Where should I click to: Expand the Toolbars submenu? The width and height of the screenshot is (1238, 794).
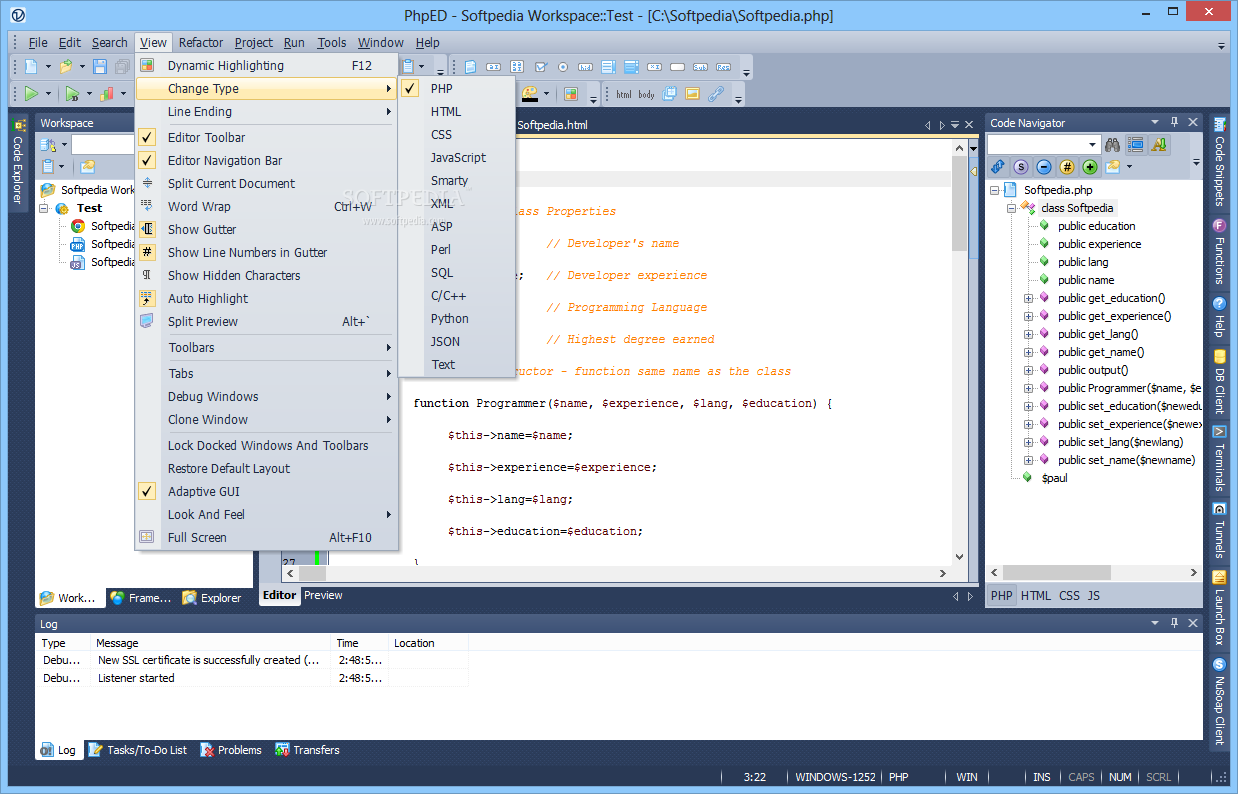tap(267, 348)
